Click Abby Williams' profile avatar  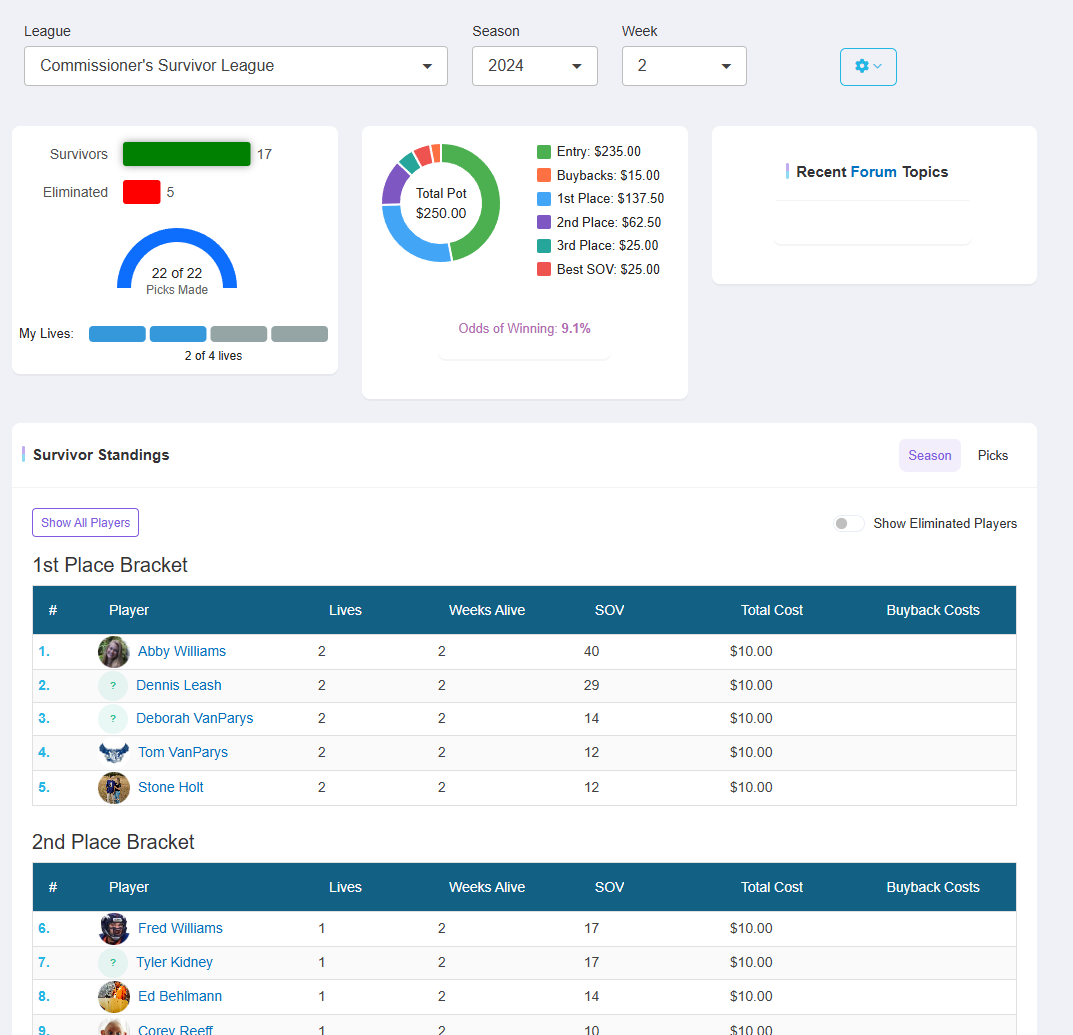[114, 652]
